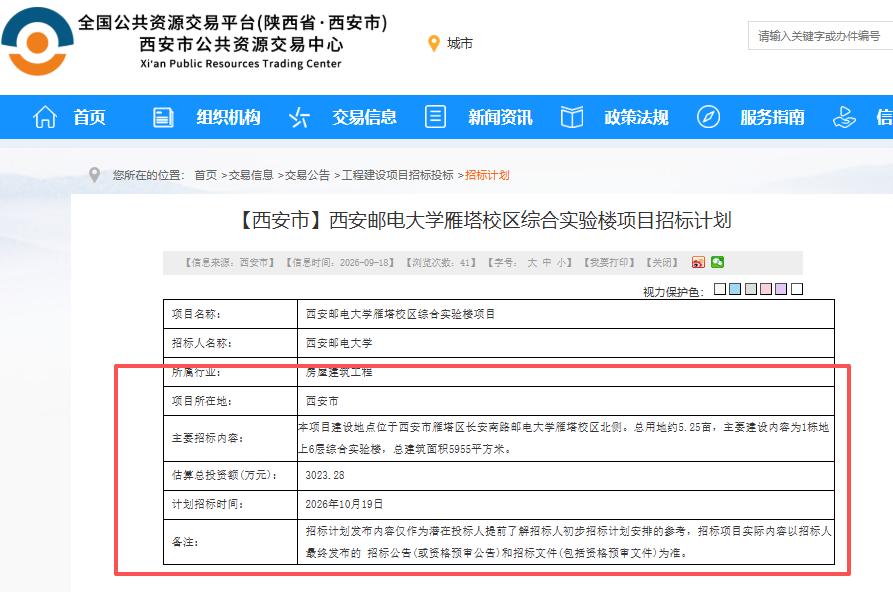Click the 估算总投资额(万元) label cell
This screenshot has height=592, width=893.
tap(230, 475)
